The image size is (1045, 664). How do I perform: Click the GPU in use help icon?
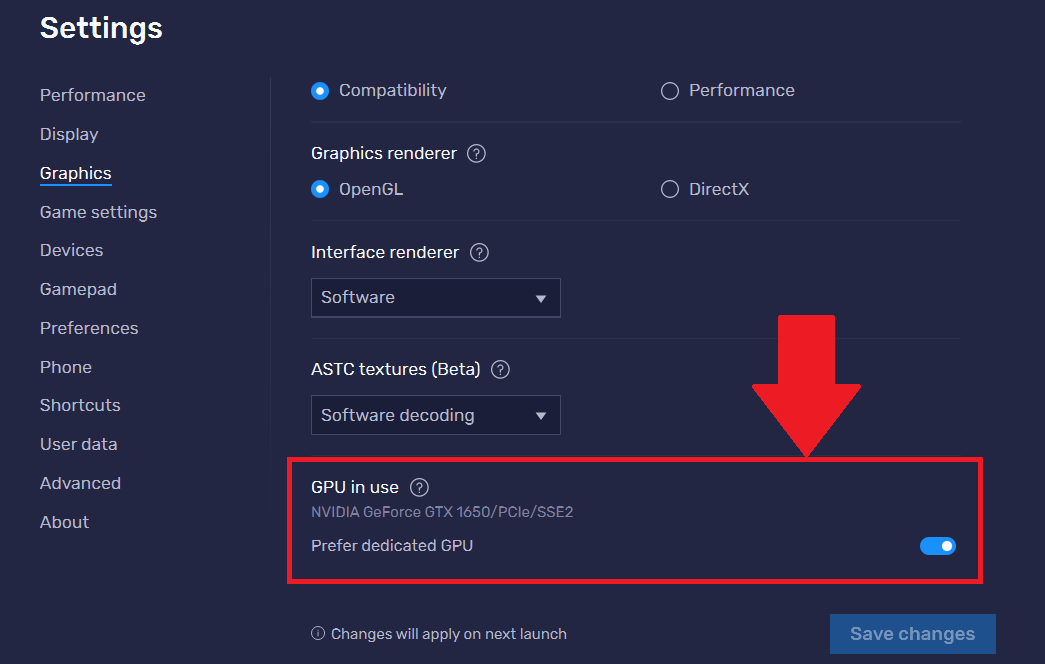[x=419, y=487]
